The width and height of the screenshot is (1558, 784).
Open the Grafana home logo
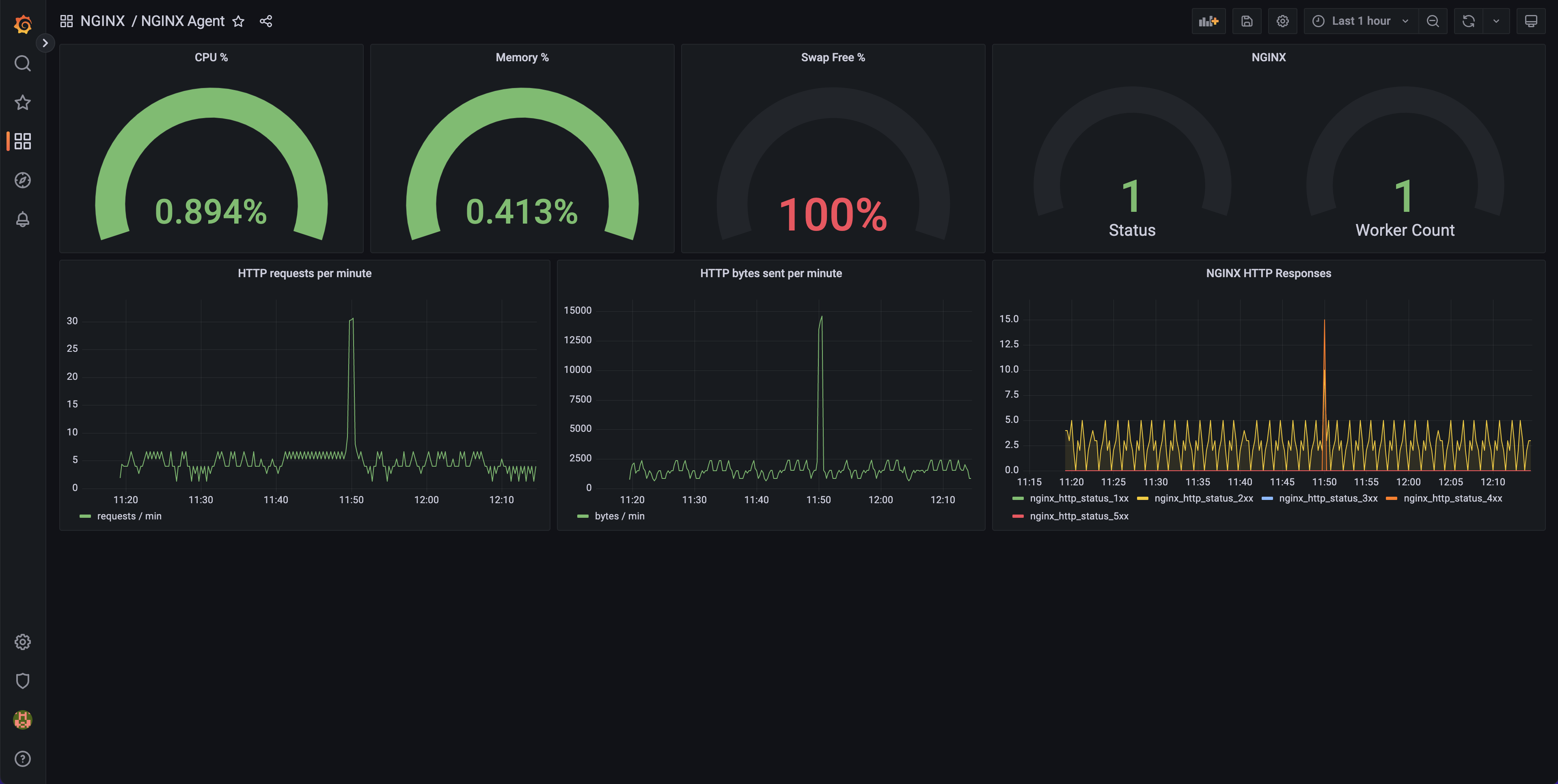click(x=23, y=24)
